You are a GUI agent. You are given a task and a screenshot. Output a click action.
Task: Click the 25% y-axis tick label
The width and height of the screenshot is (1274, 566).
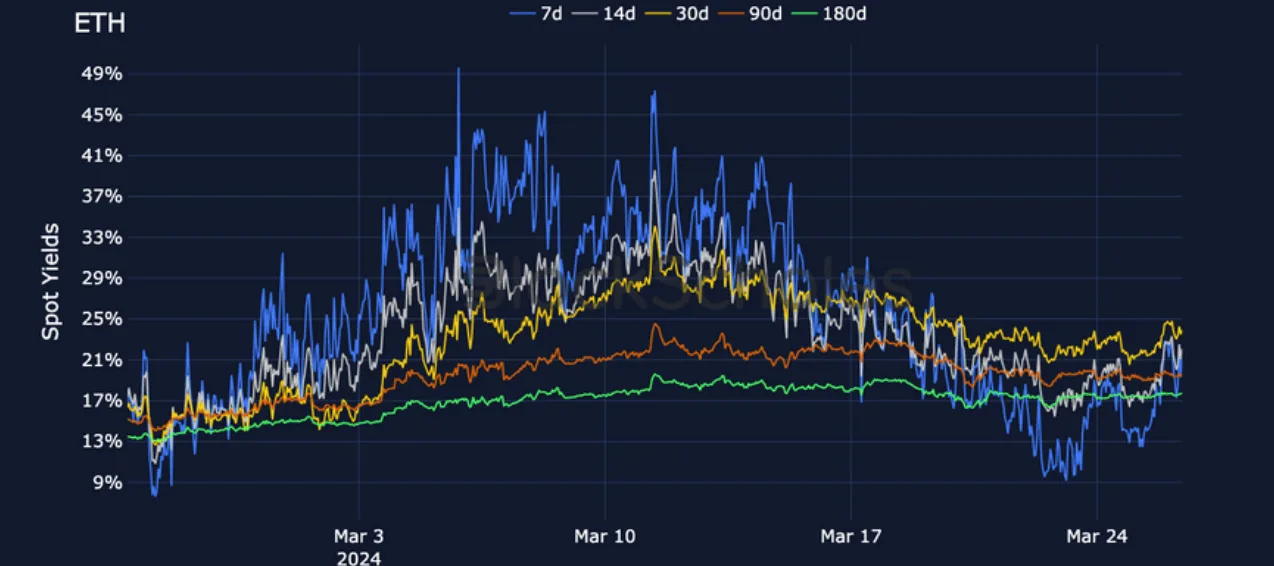103,319
